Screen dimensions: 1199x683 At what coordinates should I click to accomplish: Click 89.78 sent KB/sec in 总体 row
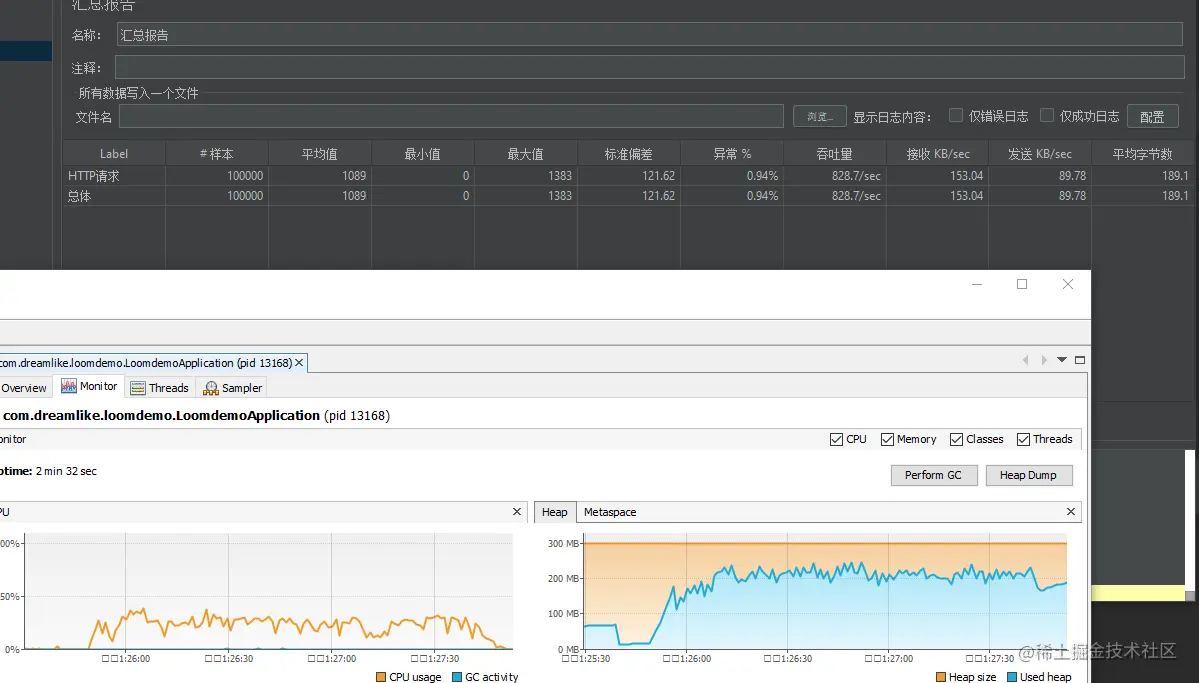coord(1072,196)
